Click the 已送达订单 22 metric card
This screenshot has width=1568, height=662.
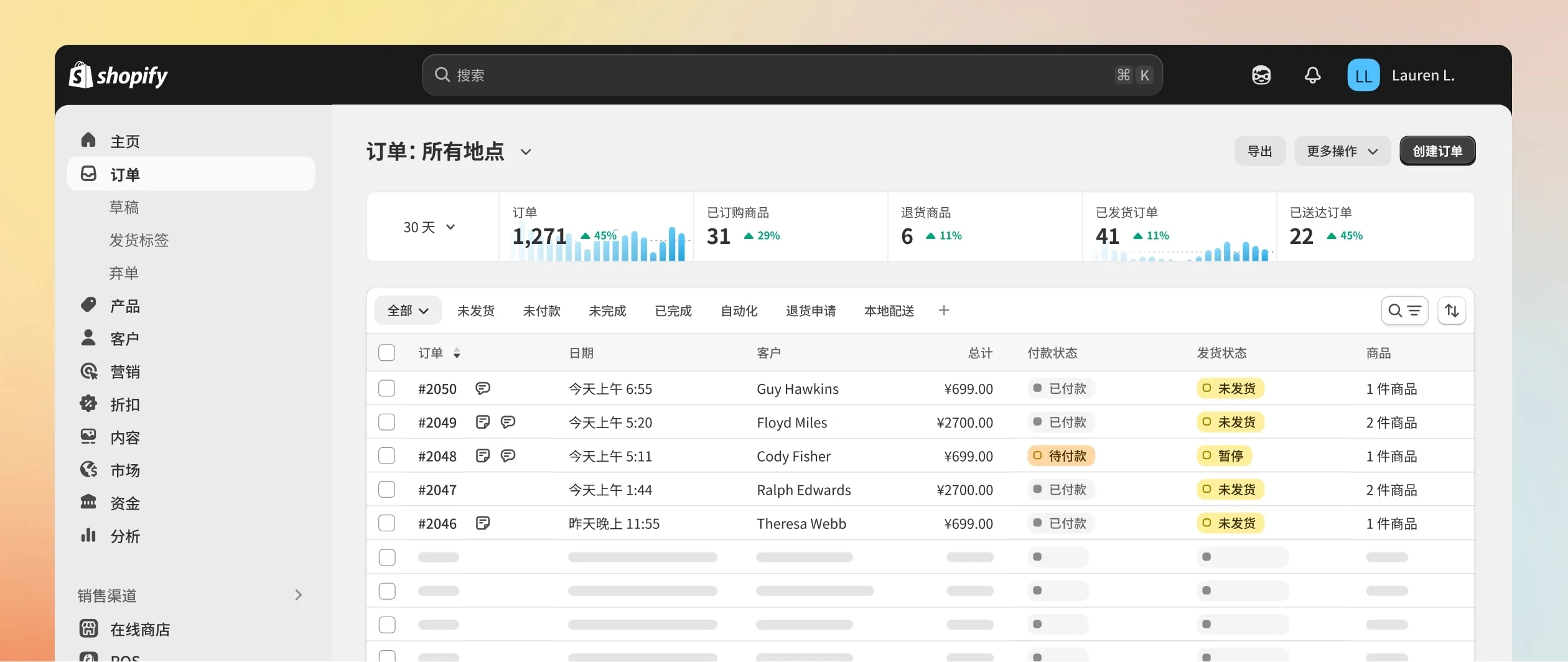pyautogui.click(x=1375, y=227)
